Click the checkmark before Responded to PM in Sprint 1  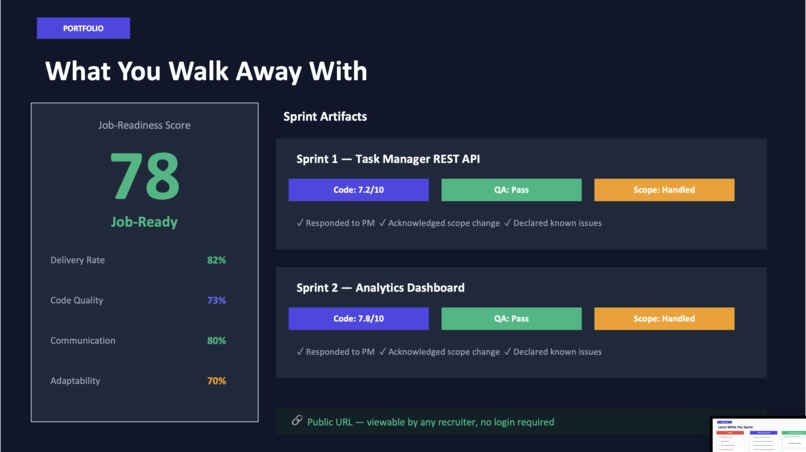pyautogui.click(x=300, y=223)
